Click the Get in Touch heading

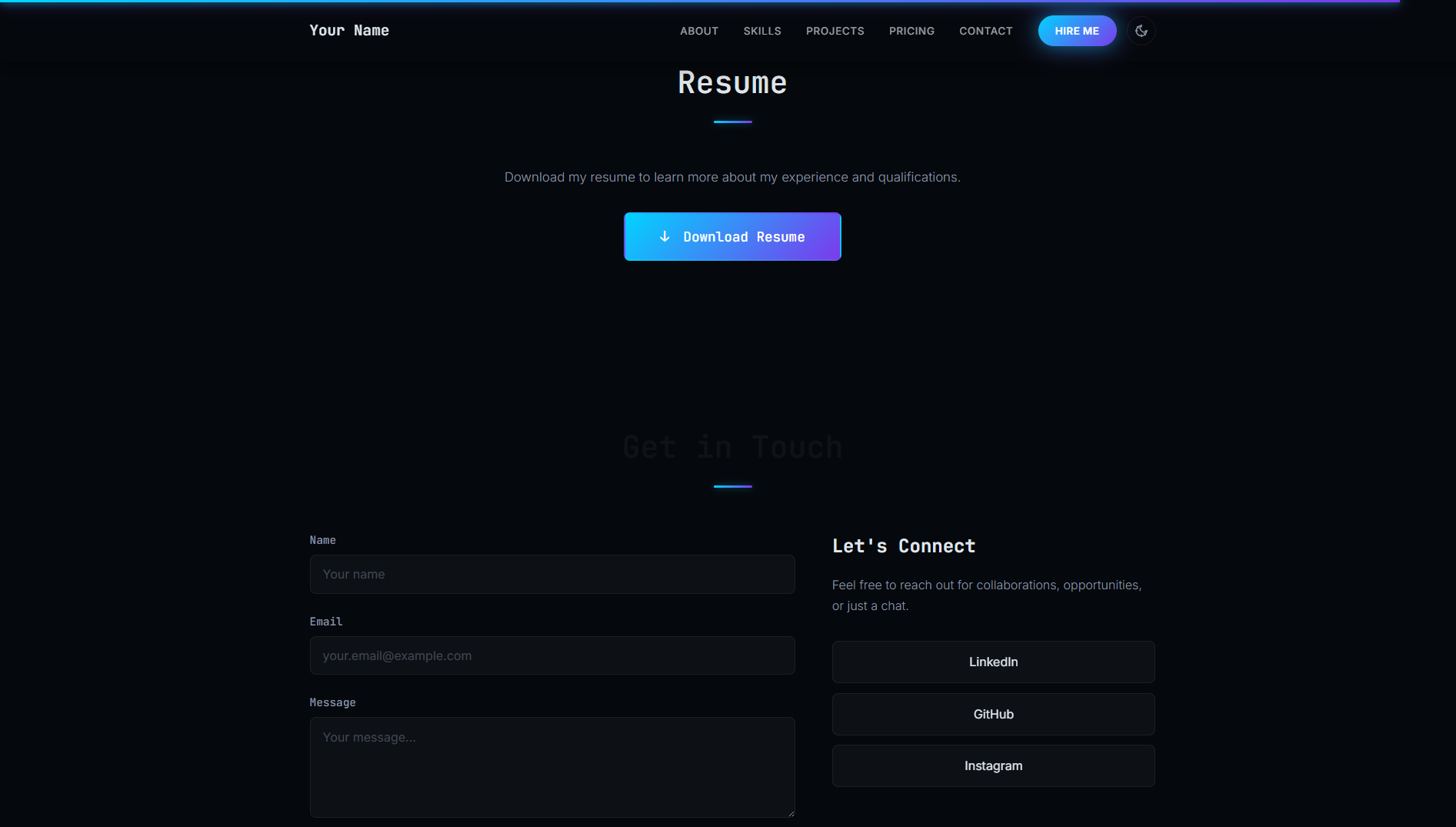732,447
